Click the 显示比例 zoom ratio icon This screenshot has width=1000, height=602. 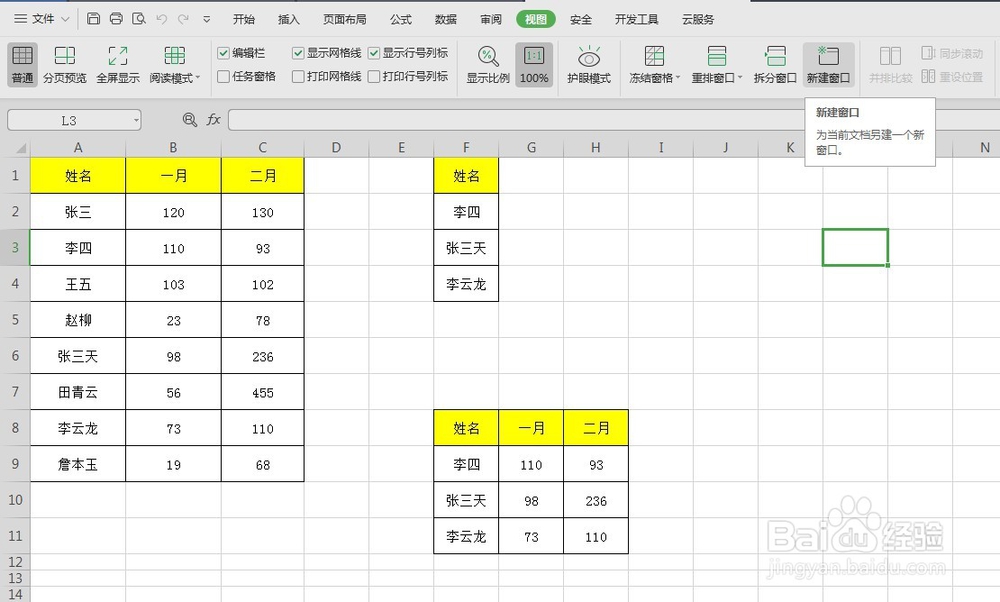tap(487, 60)
